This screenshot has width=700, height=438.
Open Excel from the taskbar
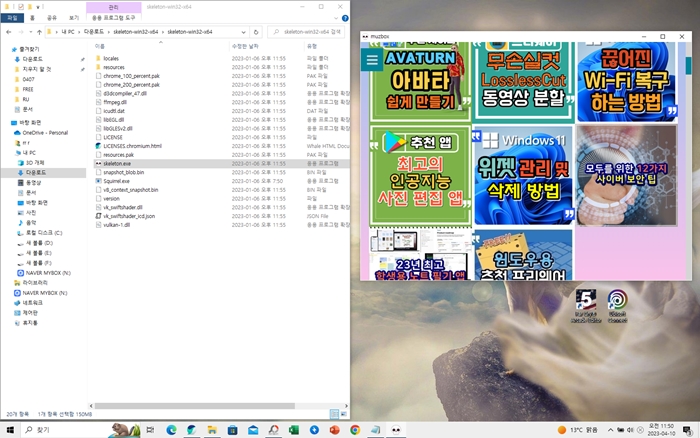(x=294, y=430)
